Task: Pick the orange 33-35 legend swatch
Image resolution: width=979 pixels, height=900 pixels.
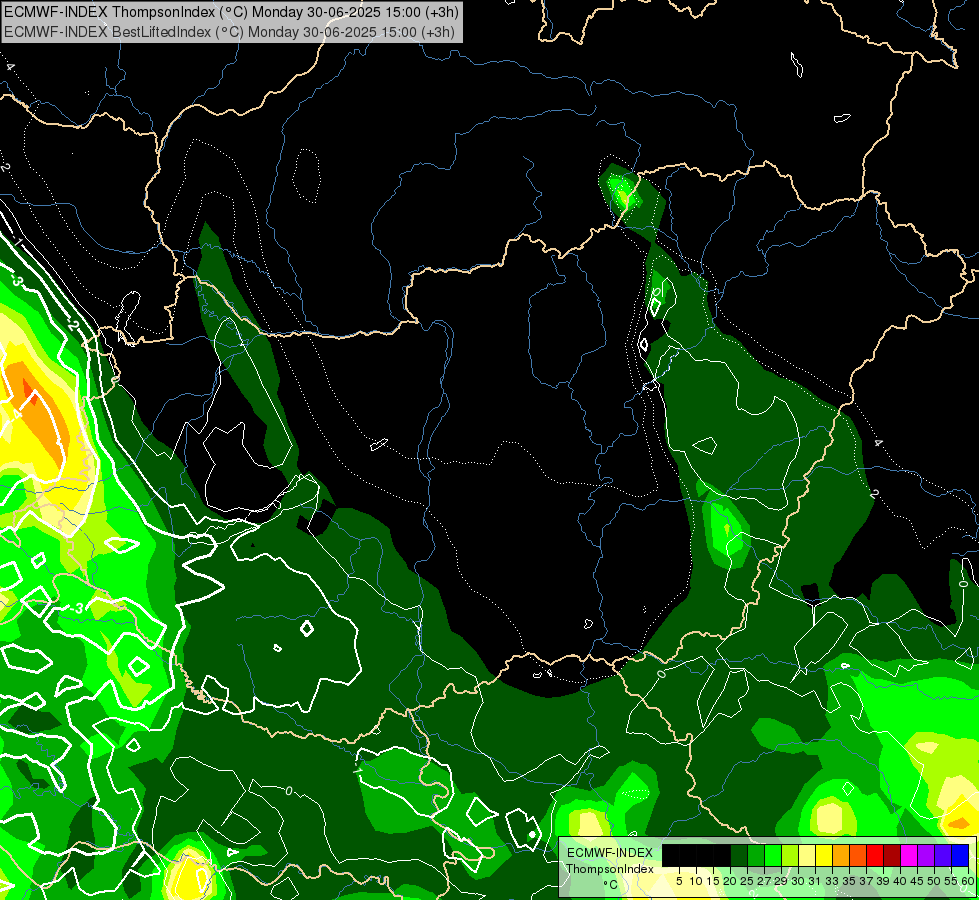Action: click(841, 856)
